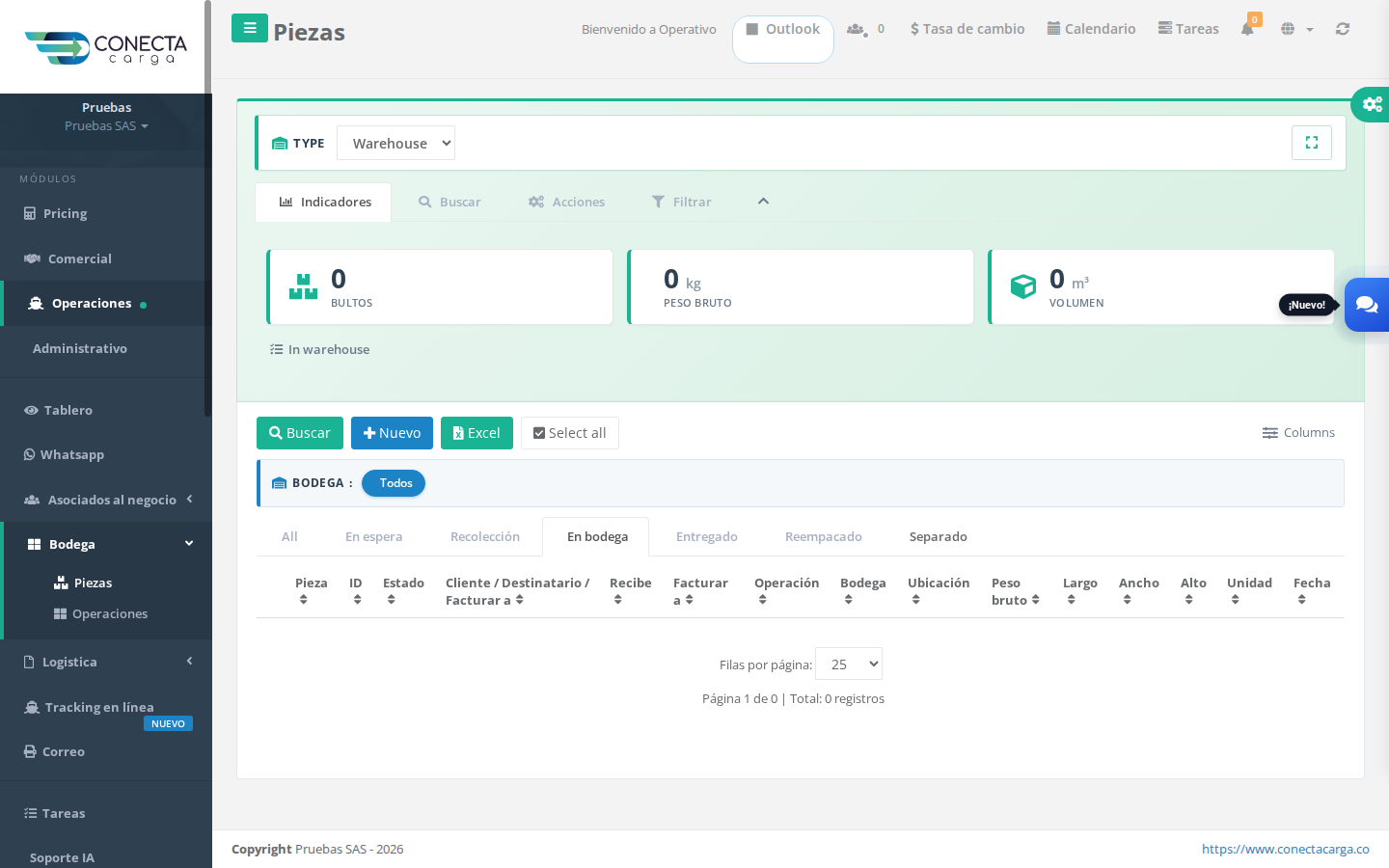Click the blue Nuevo button
Screen dimensions: 1389x868
pyautogui.click(x=392, y=433)
